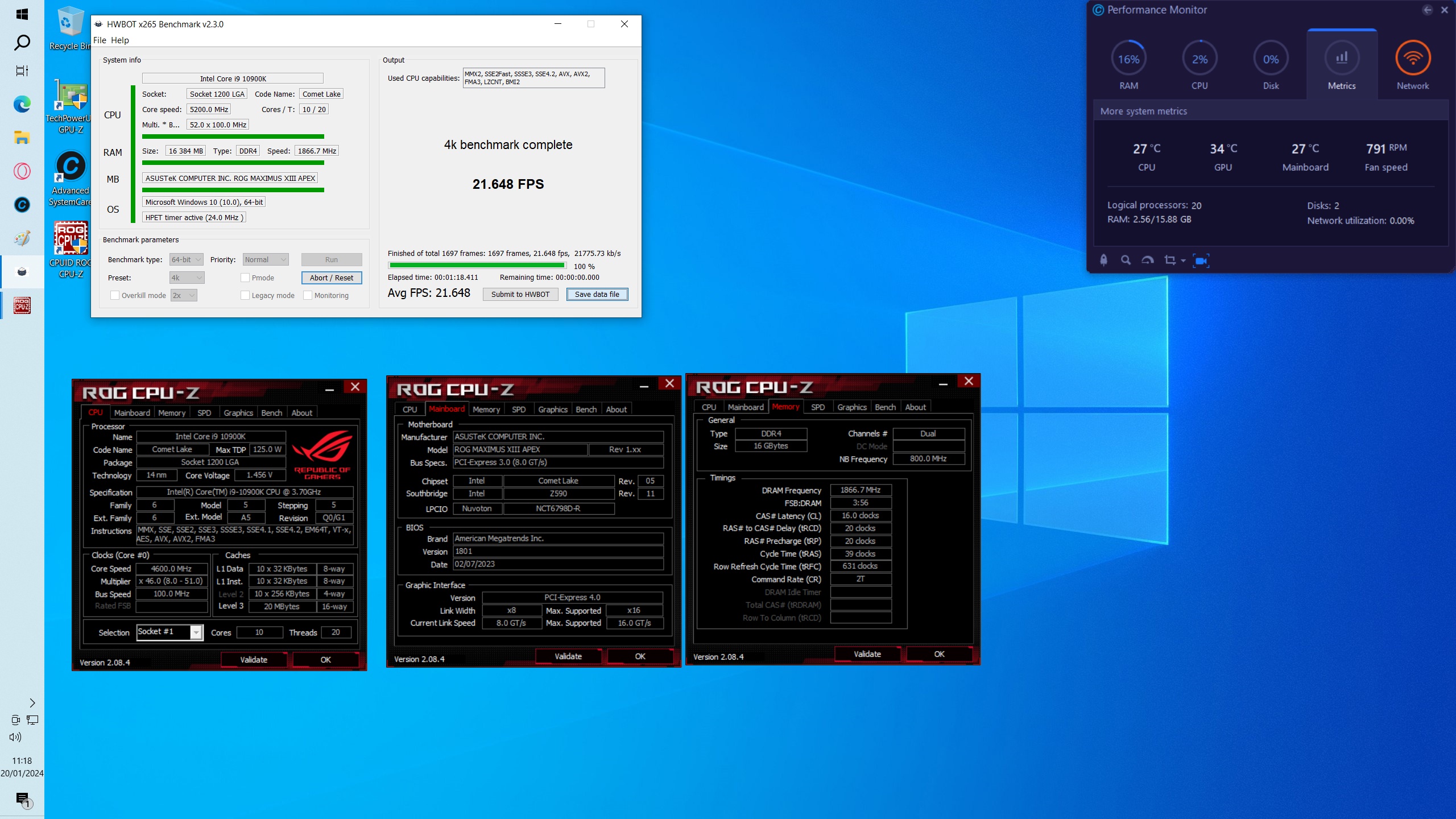Click the rocket boost icon in Performance Monitor

click(1103, 260)
